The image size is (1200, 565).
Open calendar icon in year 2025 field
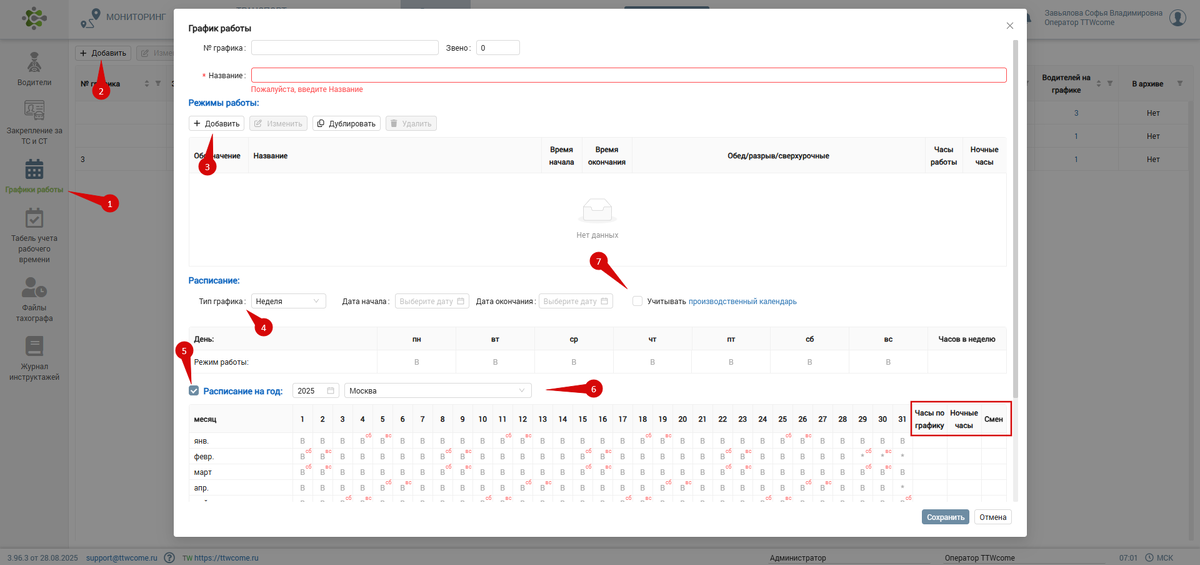(x=331, y=391)
